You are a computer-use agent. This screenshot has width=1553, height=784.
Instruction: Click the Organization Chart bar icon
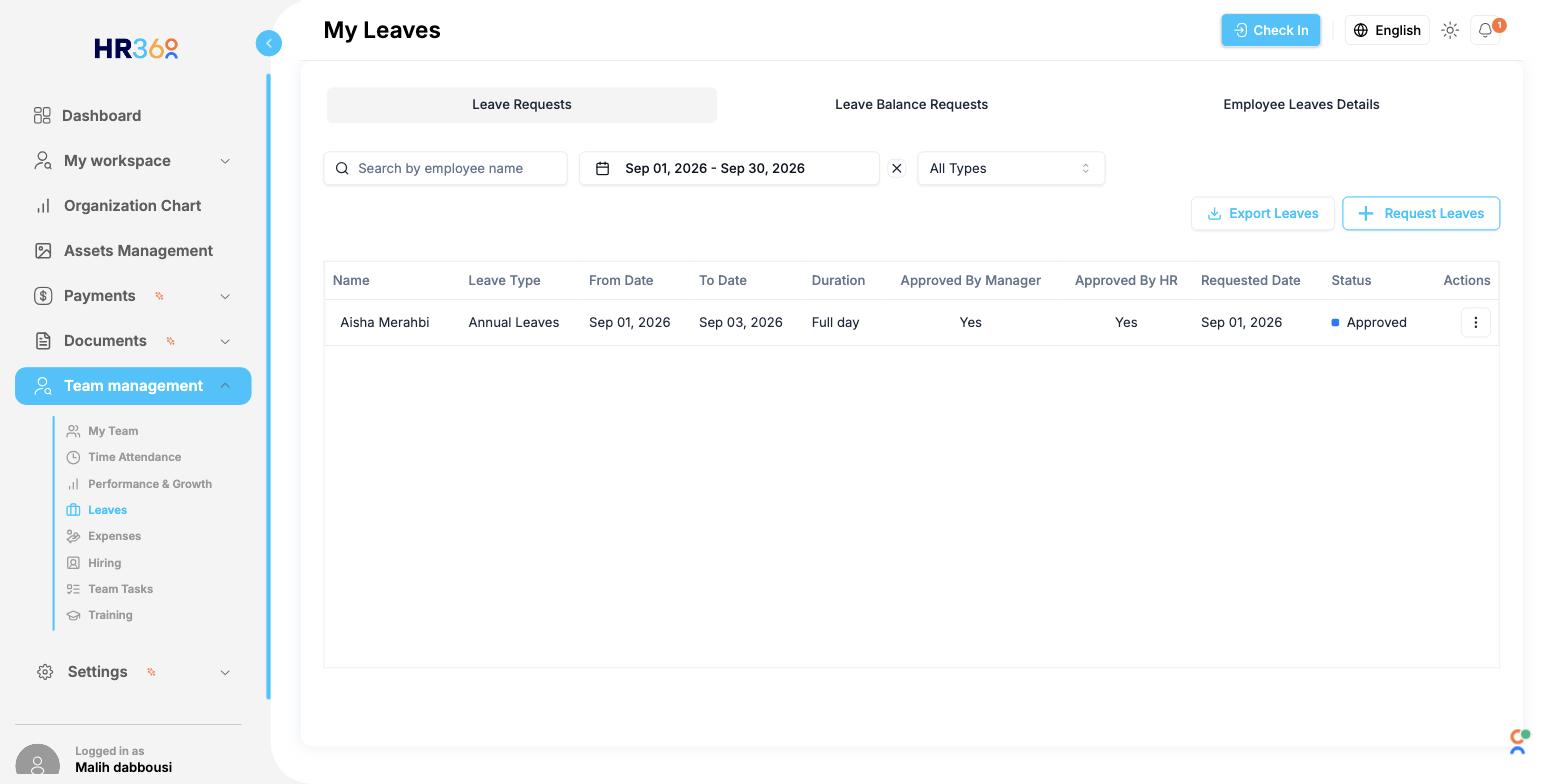point(43,206)
